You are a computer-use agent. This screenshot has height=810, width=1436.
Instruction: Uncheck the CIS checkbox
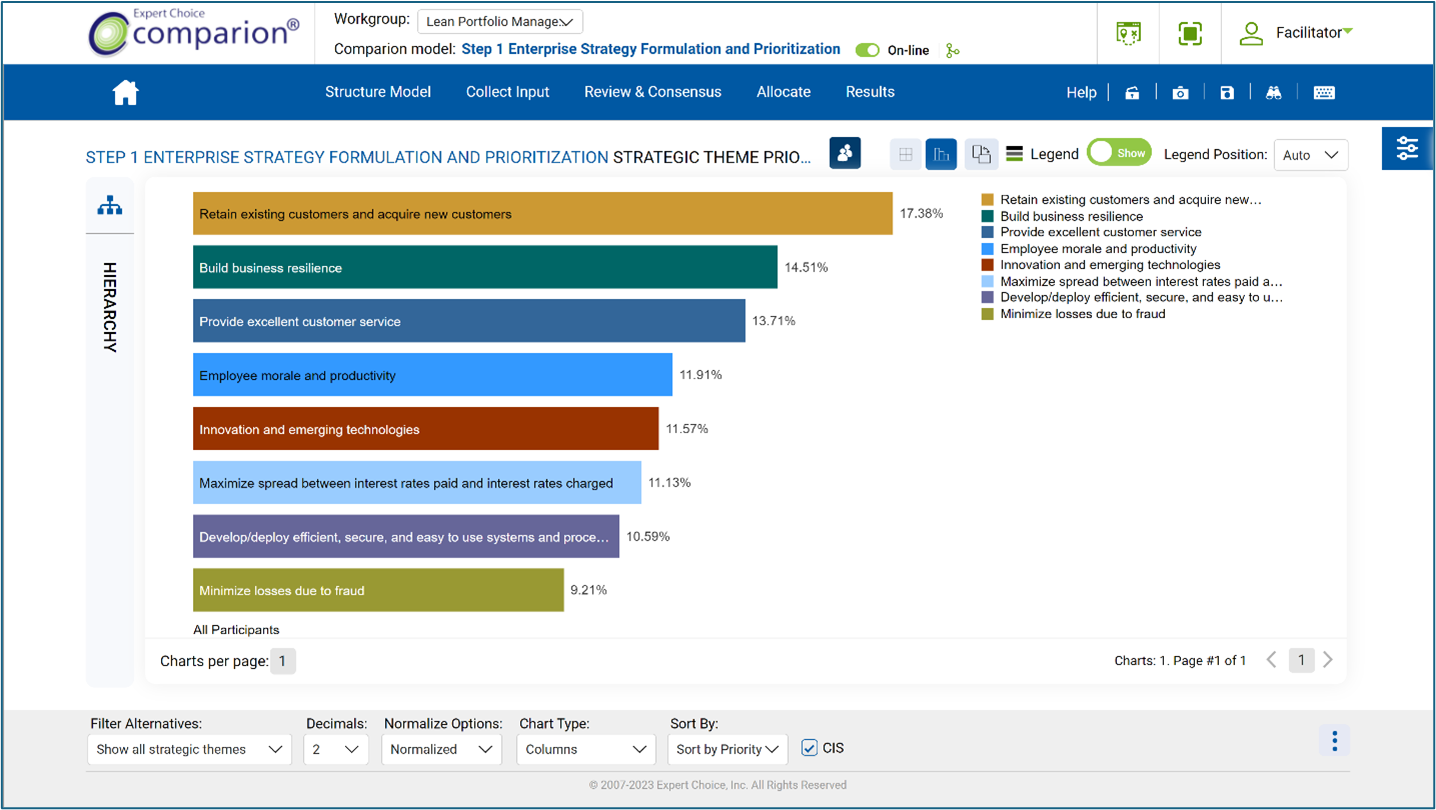809,748
